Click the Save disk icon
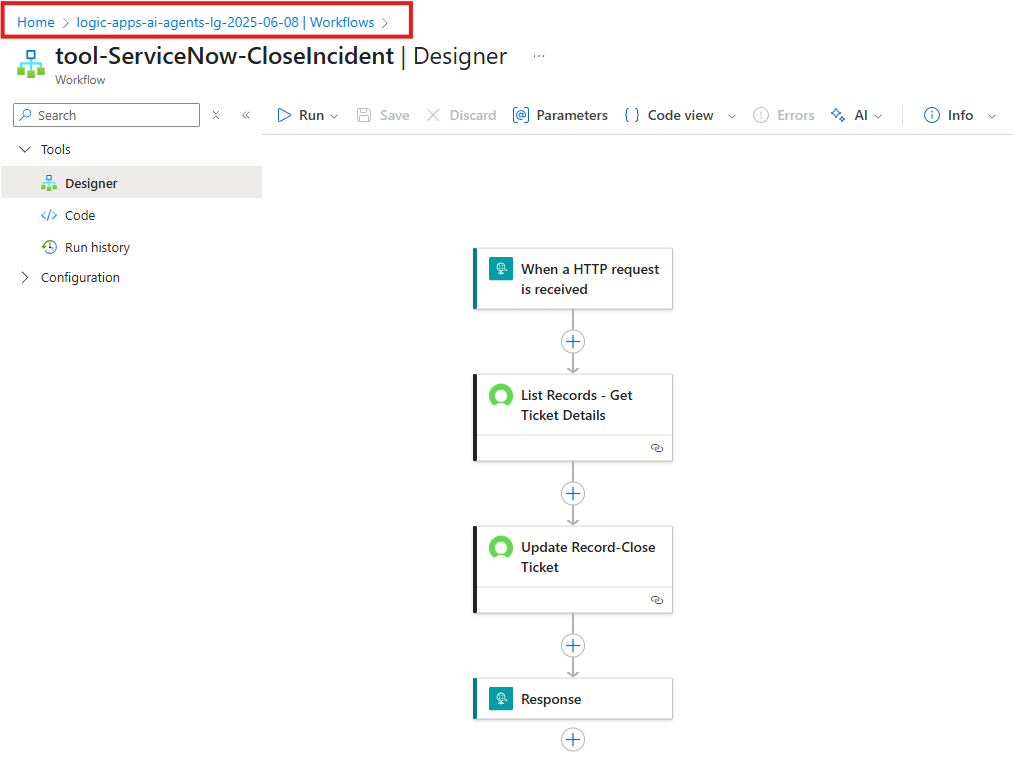This screenshot has width=1013, height=773. [x=364, y=115]
